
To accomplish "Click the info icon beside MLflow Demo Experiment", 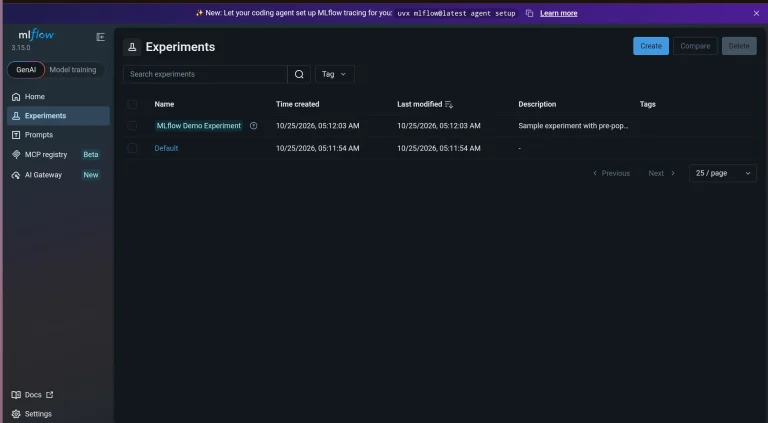I will point(253,126).
